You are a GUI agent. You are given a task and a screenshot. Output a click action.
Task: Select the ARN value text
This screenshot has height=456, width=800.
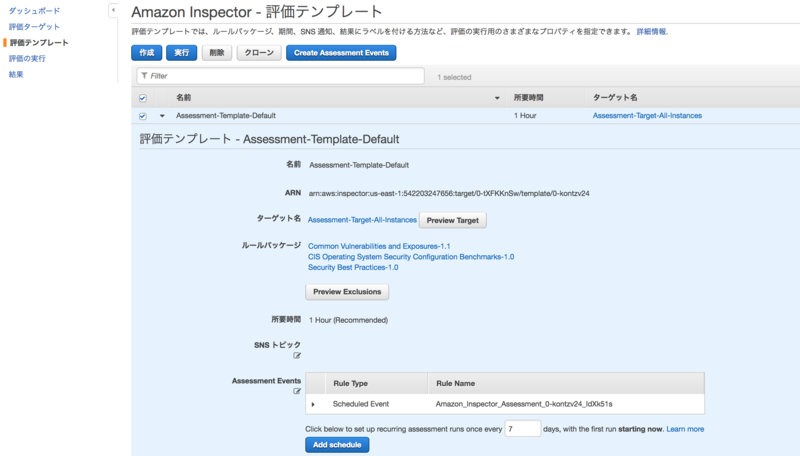click(449, 193)
